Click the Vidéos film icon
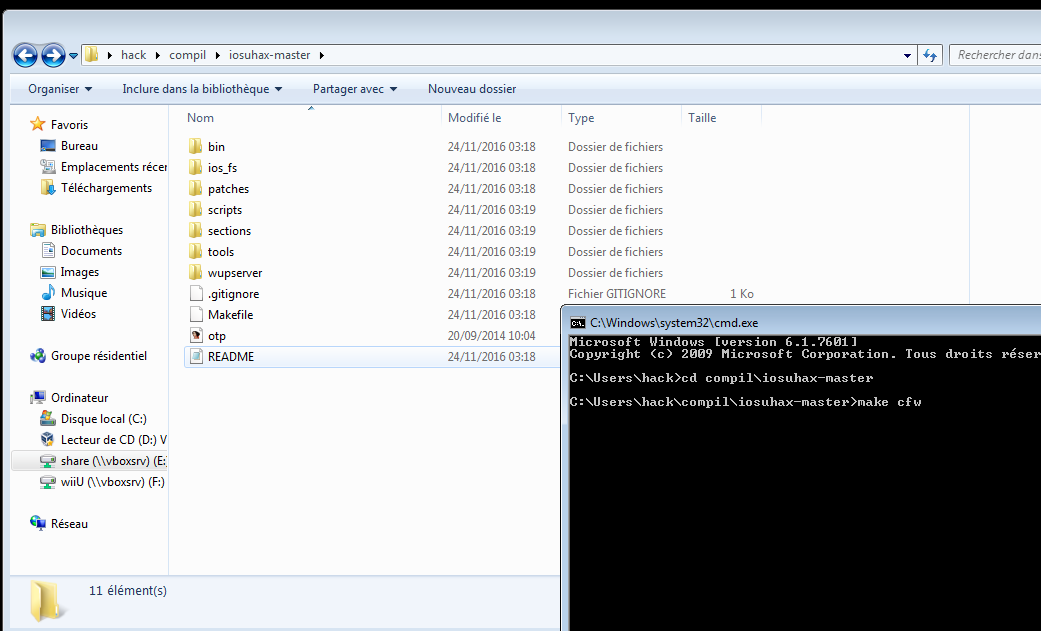Image resolution: width=1041 pixels, height=631 pixels. [48, 314]
